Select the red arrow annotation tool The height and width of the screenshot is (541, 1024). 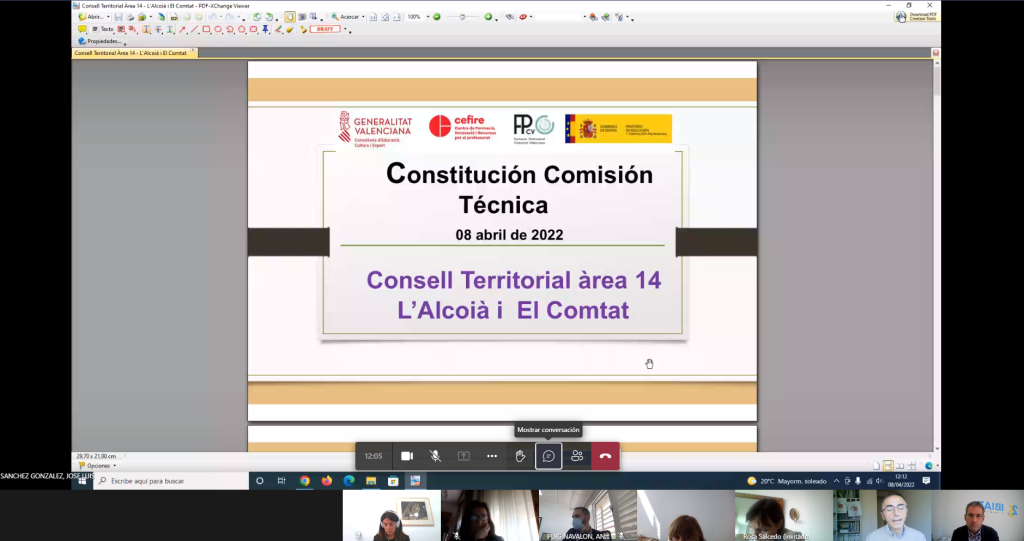tap(182, 29)
